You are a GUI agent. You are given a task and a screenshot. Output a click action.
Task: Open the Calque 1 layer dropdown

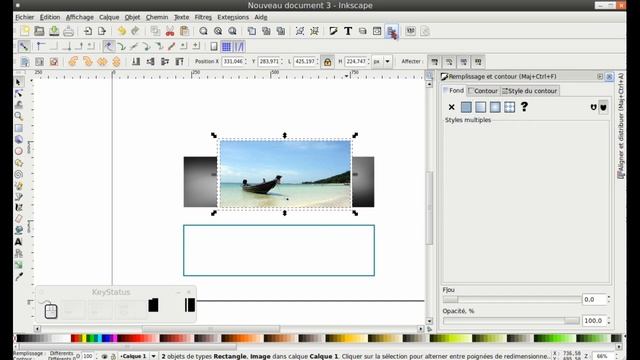pyautogui.click(x=153, y=356)
